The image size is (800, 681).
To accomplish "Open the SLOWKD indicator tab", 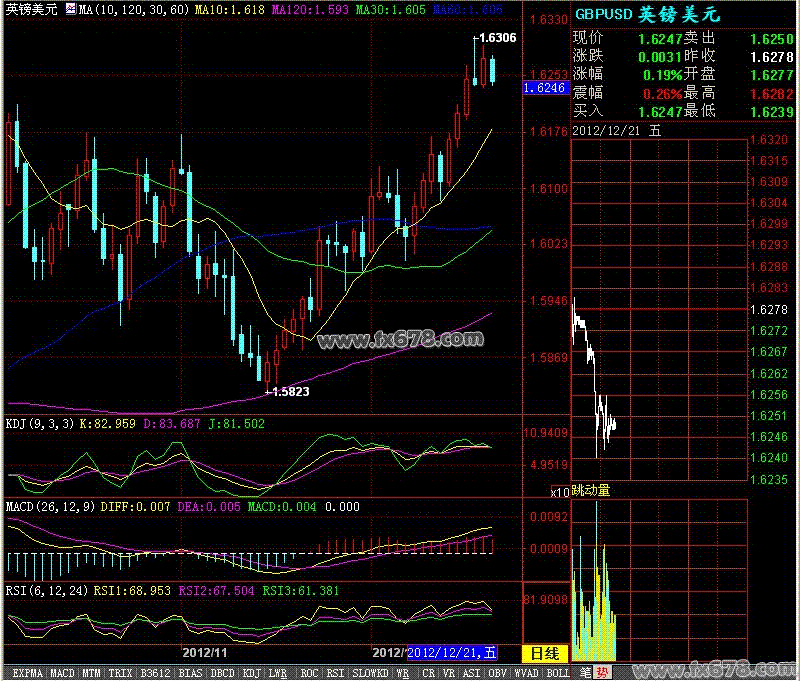I will click(370, 673).
